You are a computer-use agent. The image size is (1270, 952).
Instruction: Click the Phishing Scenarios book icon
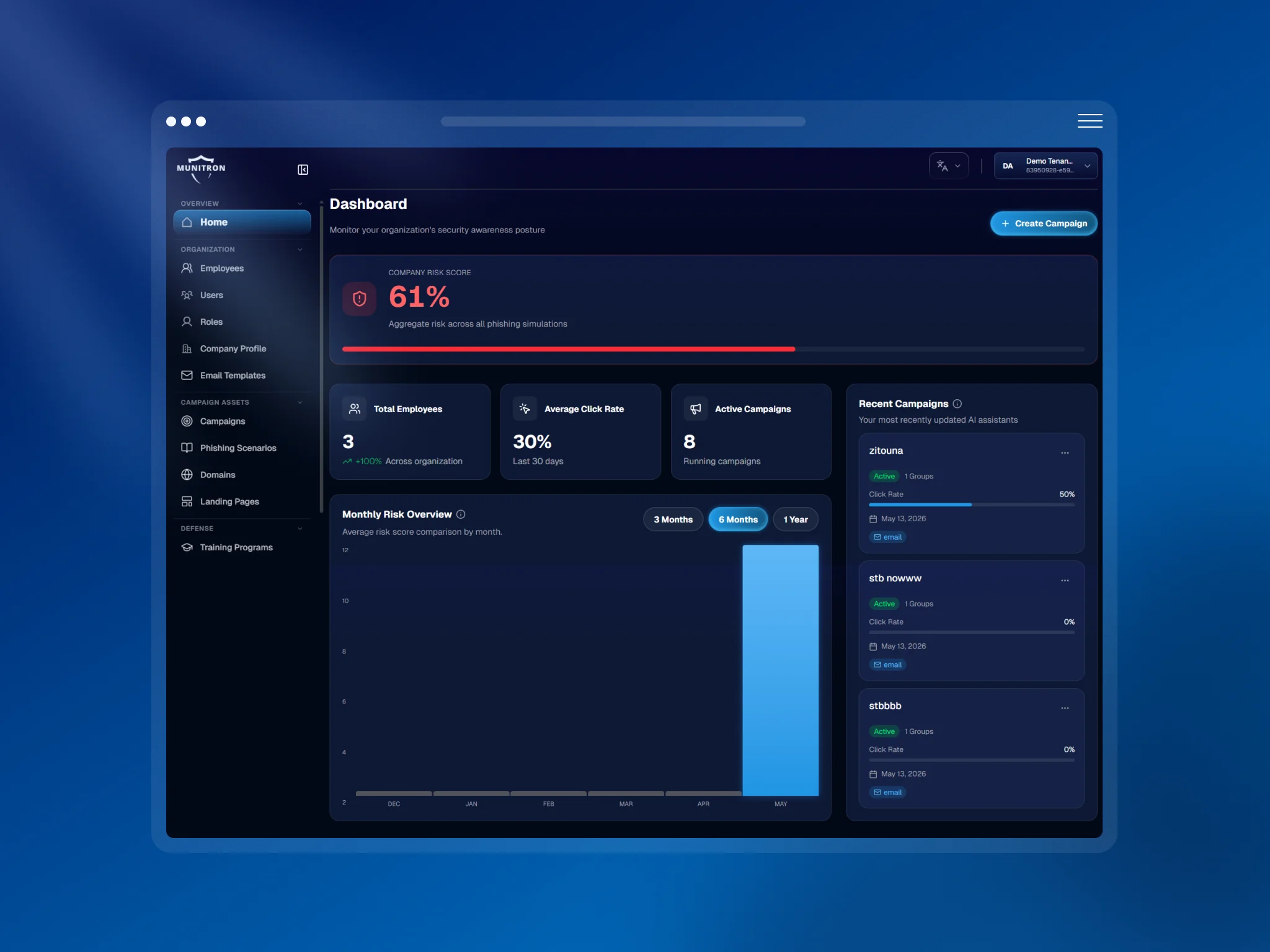[x=187, y=447]
